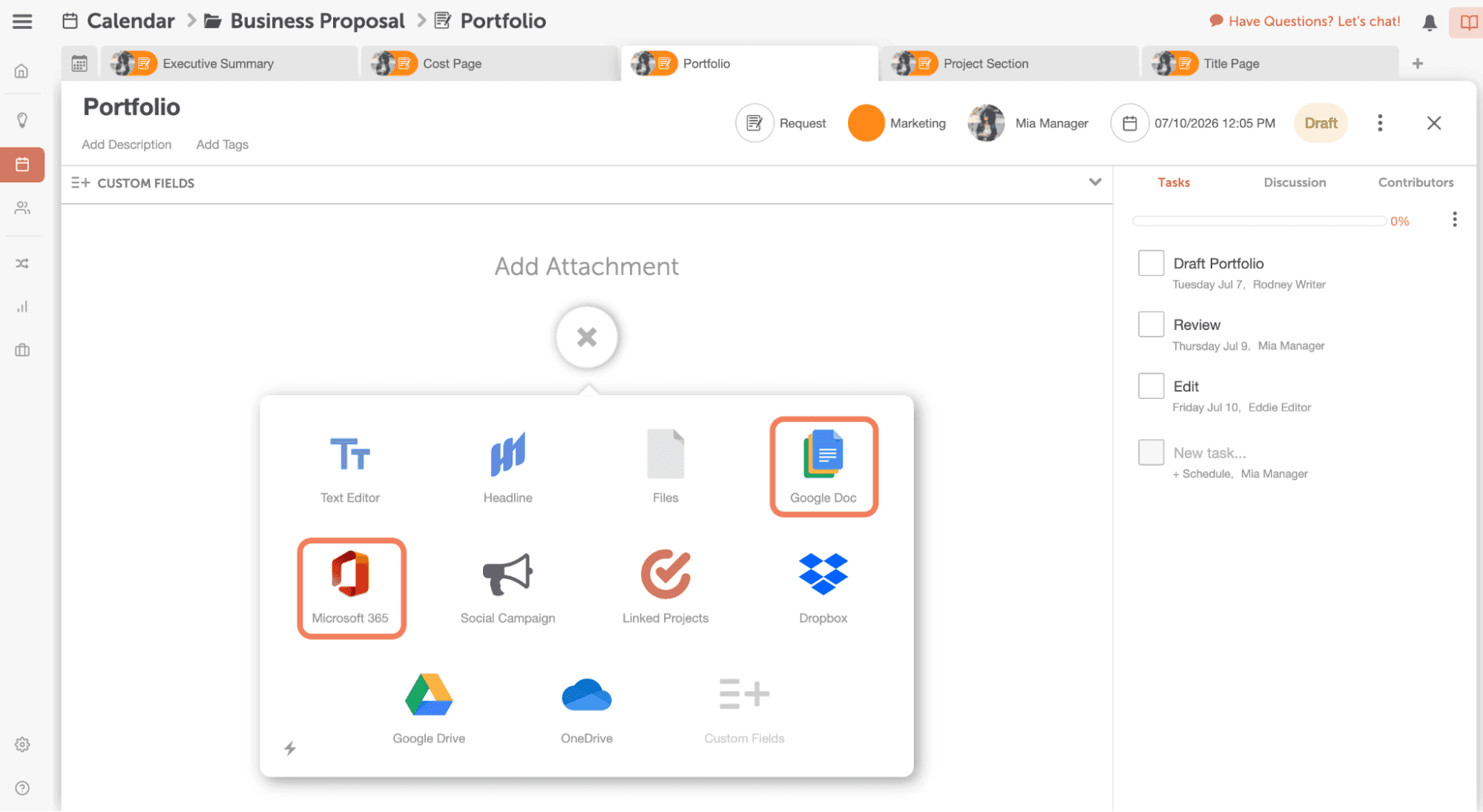
Task: Select the Linked Projects option
Action: tap(665, 587)
